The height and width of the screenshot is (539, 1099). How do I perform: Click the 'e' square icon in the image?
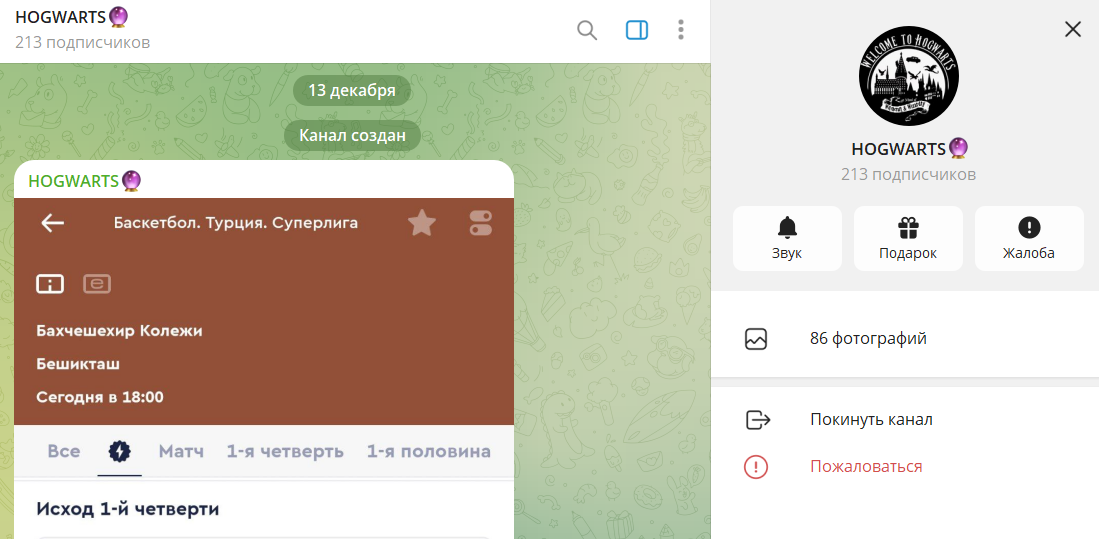click(x=97, y=284)
